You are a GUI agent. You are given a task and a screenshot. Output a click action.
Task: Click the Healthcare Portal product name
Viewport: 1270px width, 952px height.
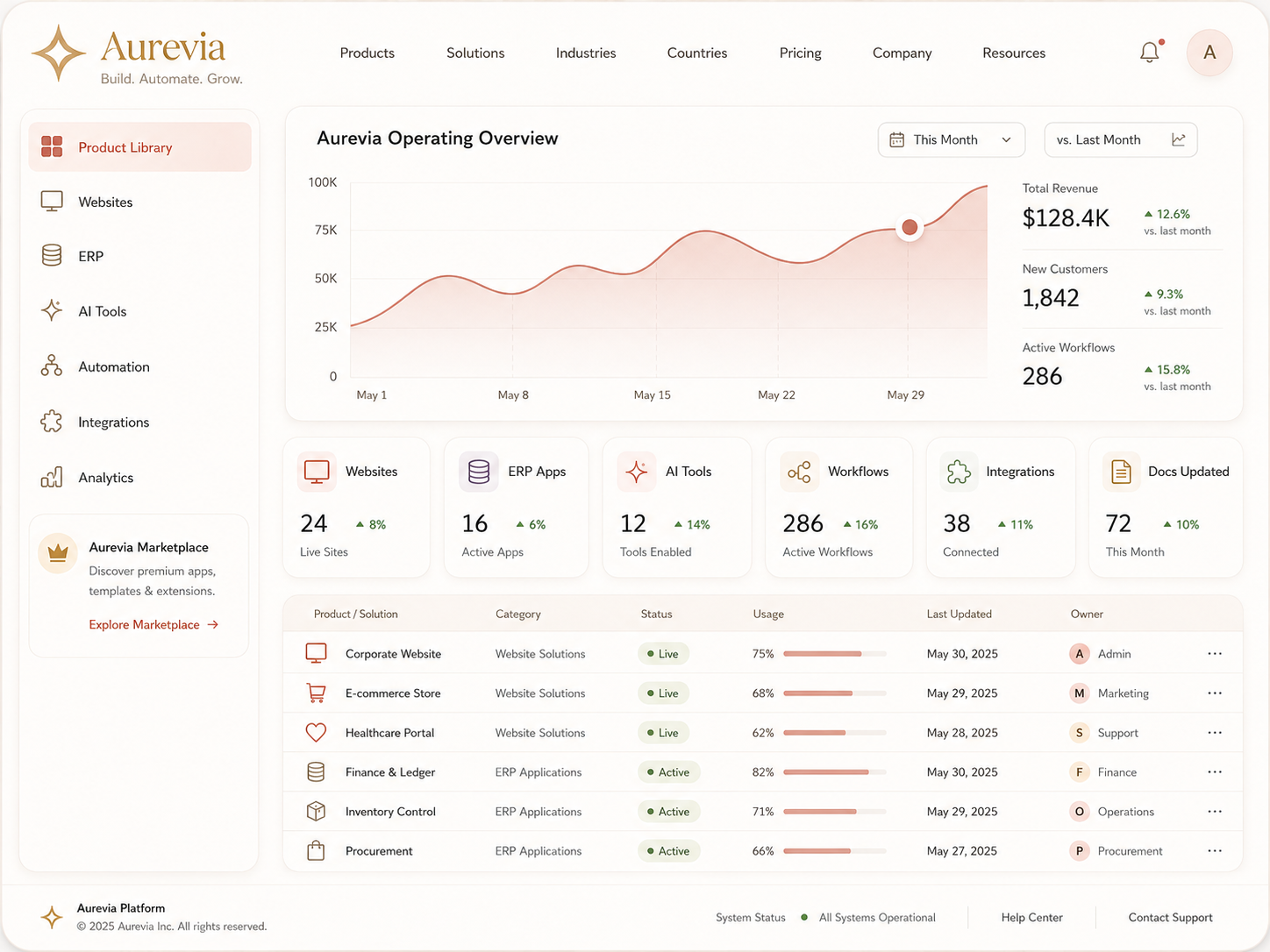[x=389, y=732]
